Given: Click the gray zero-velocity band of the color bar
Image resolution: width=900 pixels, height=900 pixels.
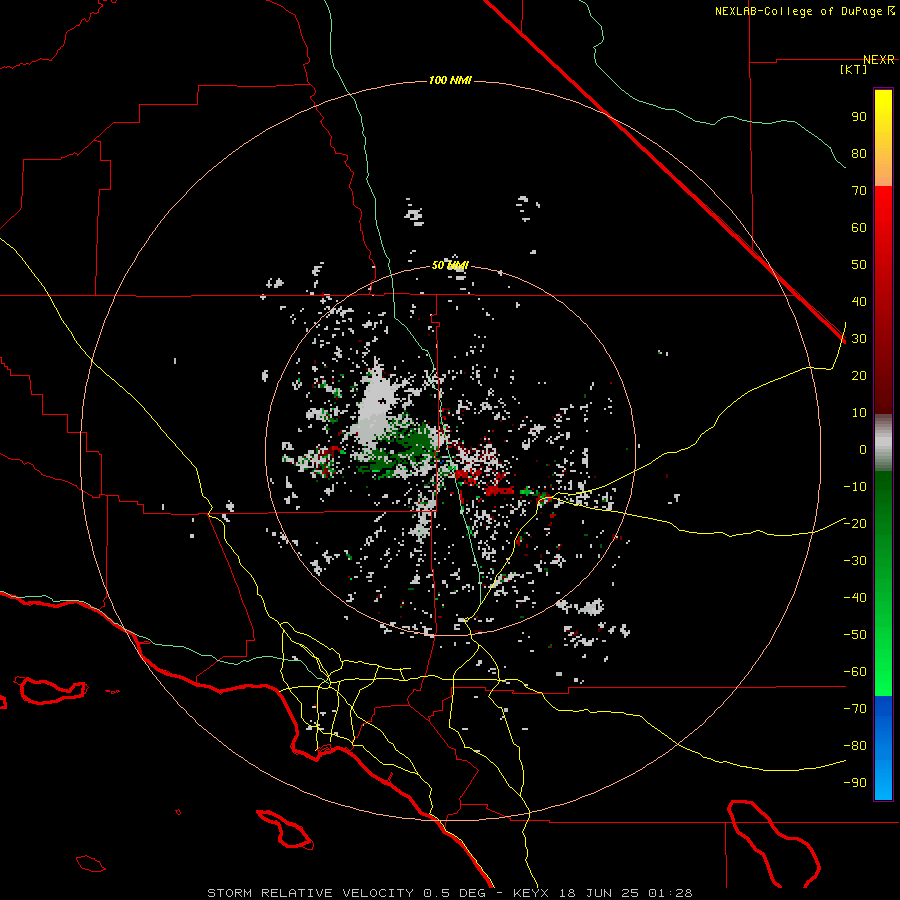Looking at the screenshot, I should click(883, 443).
